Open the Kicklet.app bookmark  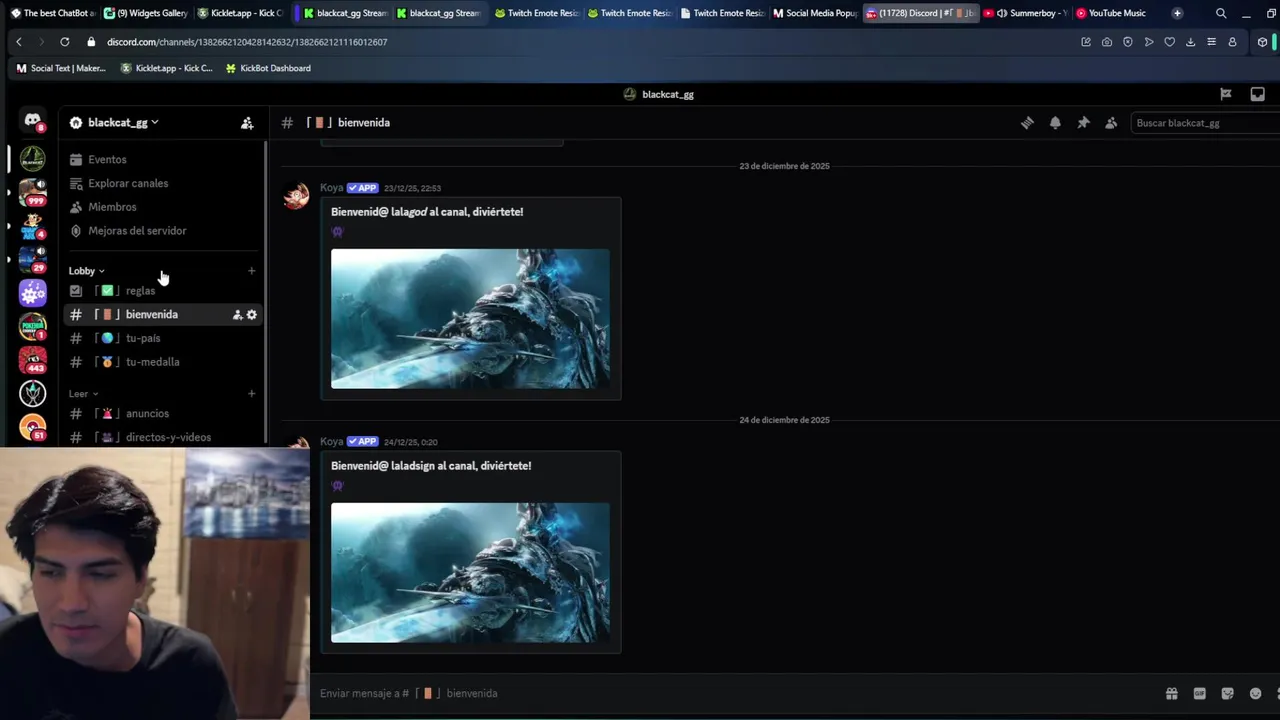[166, 68]
